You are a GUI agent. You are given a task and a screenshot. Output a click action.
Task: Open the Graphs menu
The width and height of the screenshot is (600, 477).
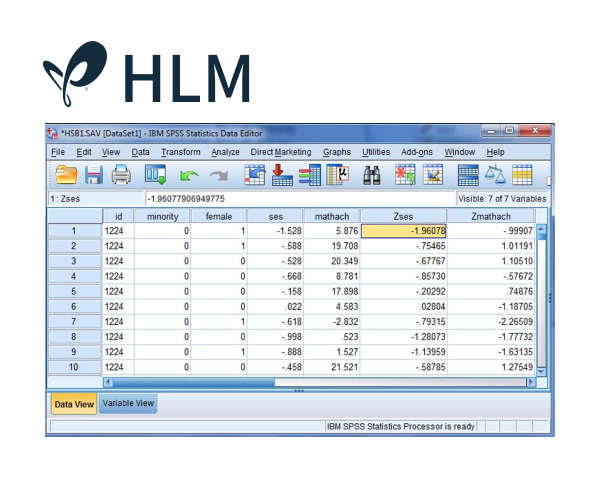pyautogui.click(x=337, y=152)
